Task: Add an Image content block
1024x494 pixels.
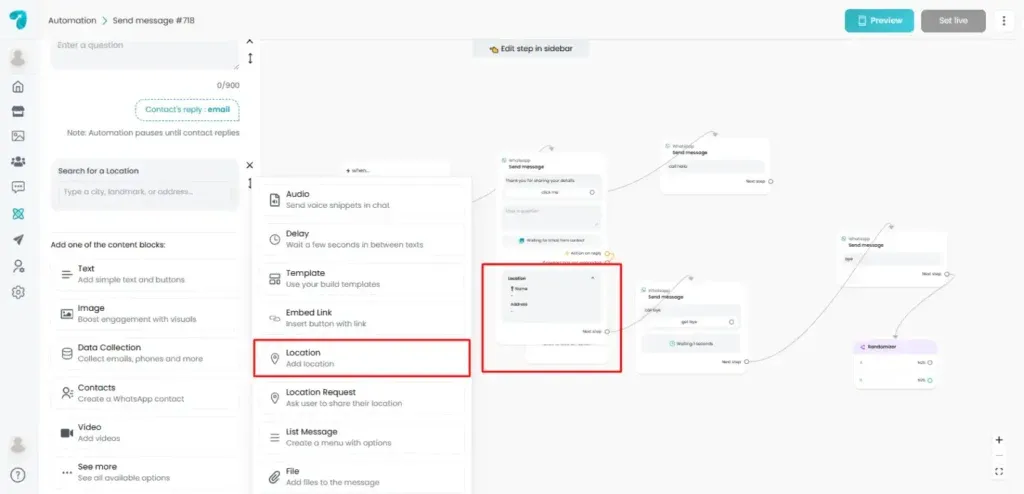Action: [x=145, y=314]
